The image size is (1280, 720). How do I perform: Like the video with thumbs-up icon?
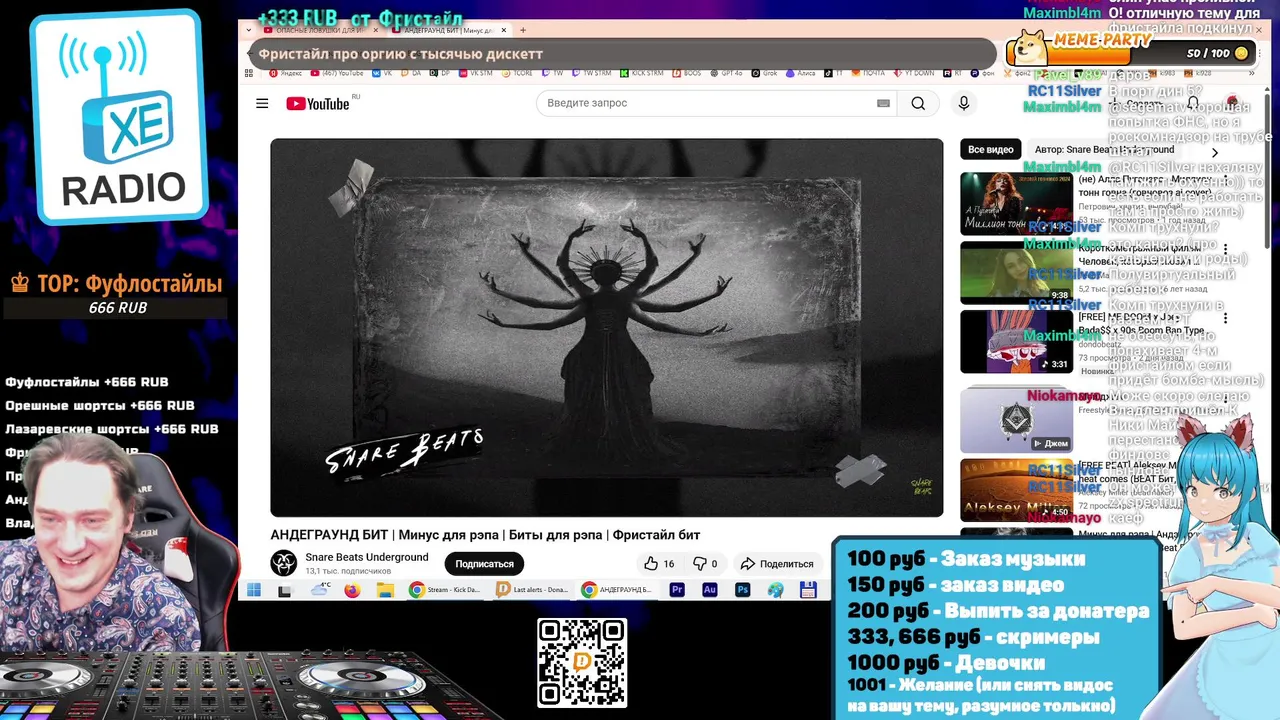pos(659,564)
